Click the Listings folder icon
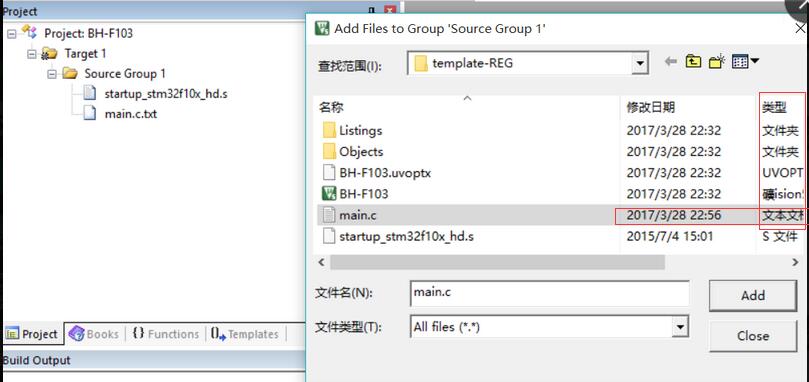This screenshot has height=382, width=809. tap(329, 130)
